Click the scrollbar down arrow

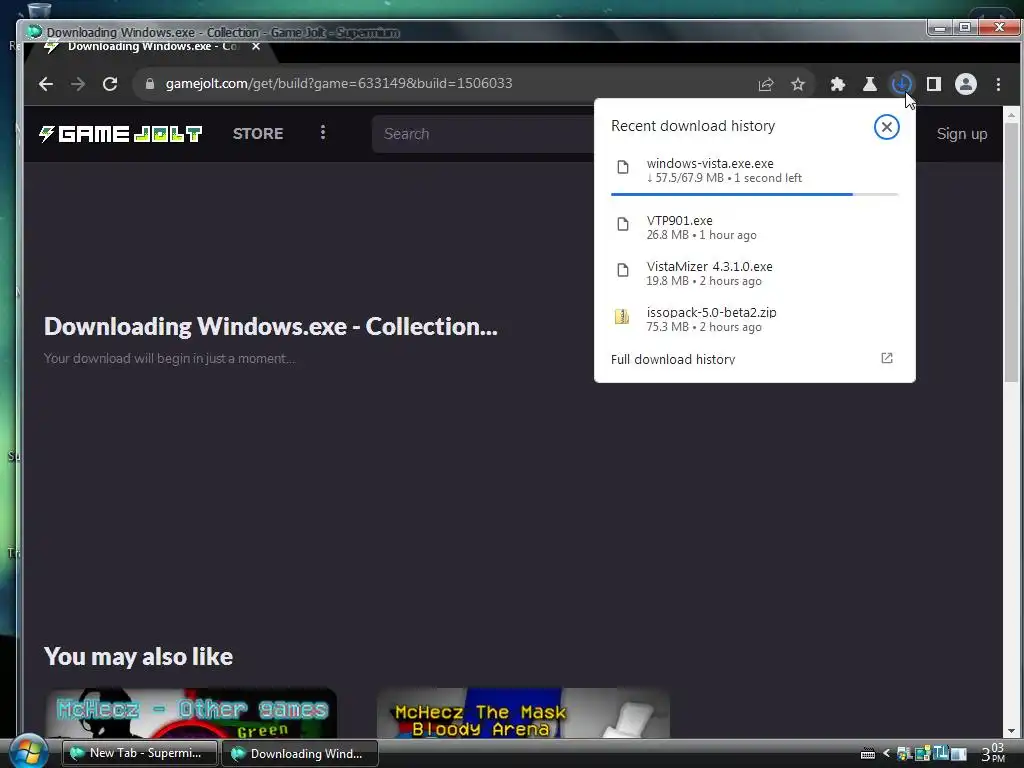pos(1011,731)
